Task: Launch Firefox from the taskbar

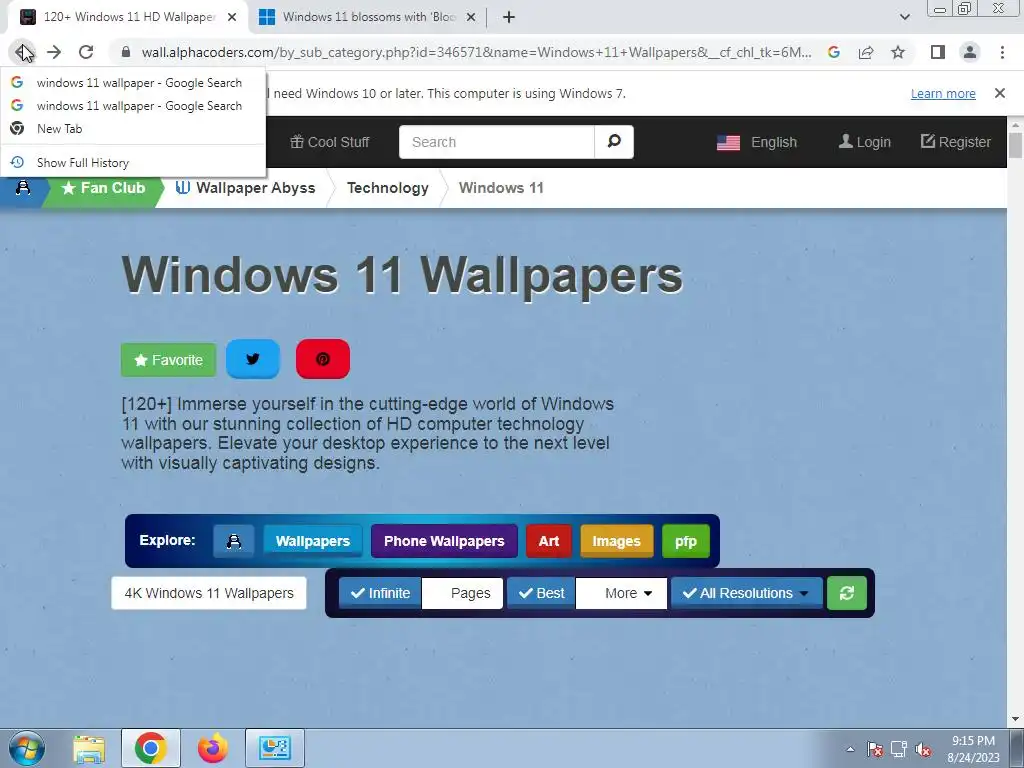Action: tap(213, 748)
